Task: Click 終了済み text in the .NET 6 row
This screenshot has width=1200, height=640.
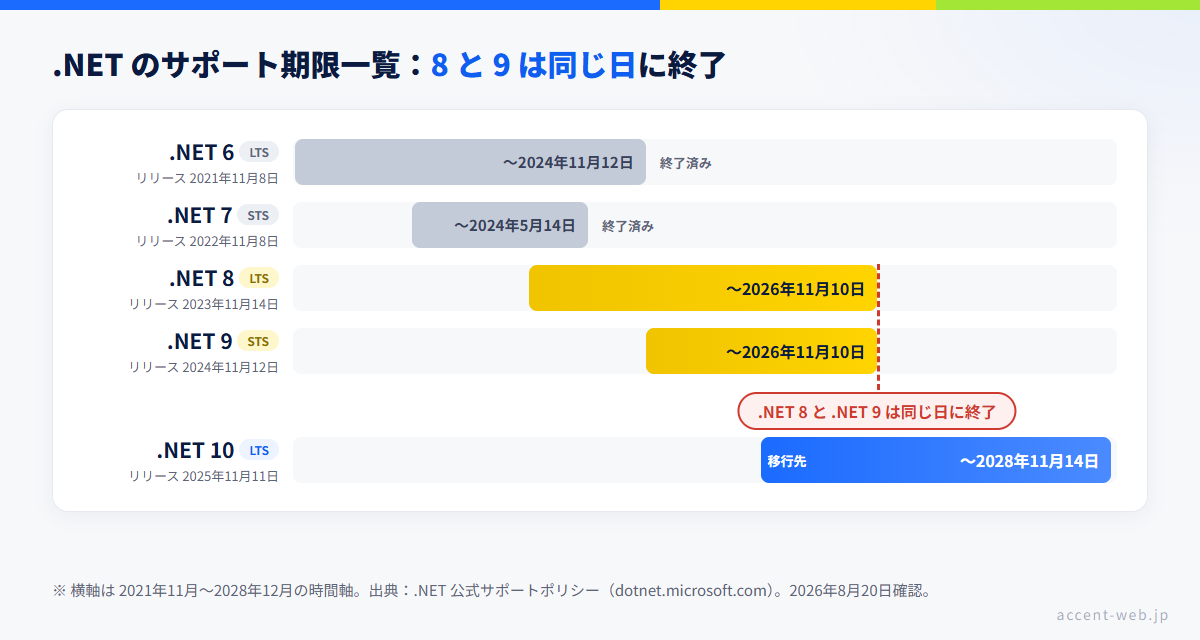Action: [x=686, y=163]
